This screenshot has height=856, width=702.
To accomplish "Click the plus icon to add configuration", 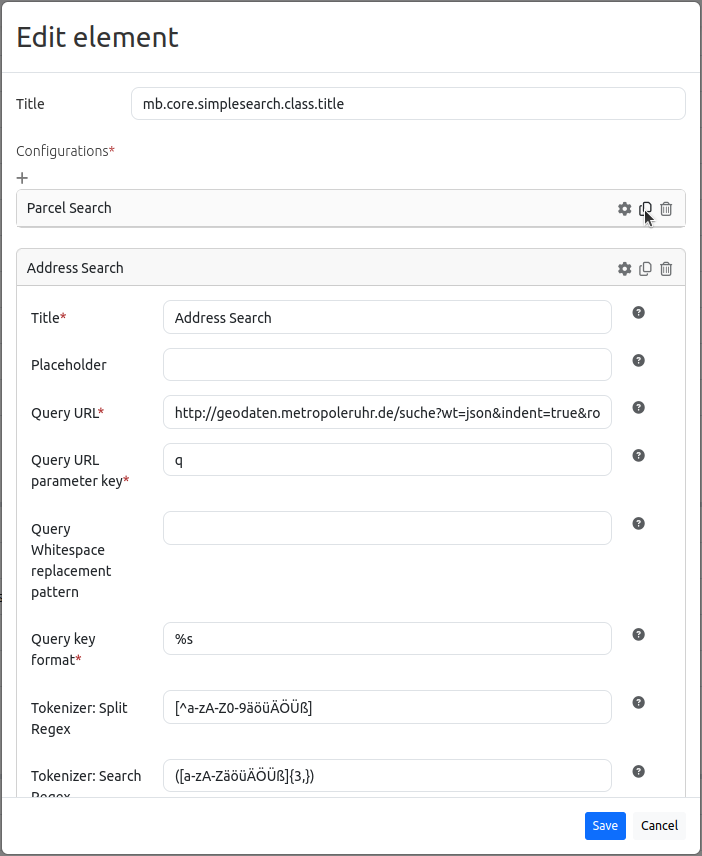I will point(22,178).
